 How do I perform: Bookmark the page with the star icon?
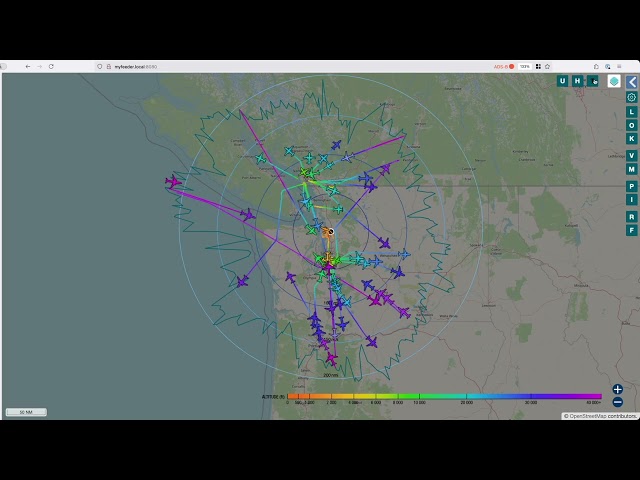point(548,67)
